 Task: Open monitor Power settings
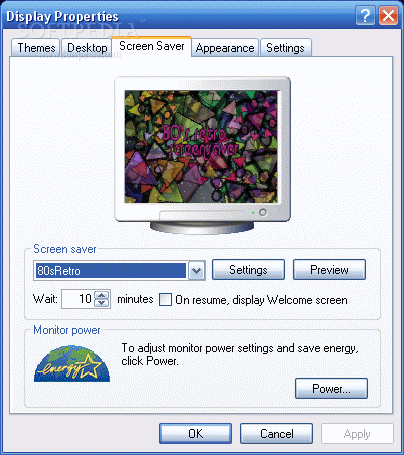click(331, 388)
